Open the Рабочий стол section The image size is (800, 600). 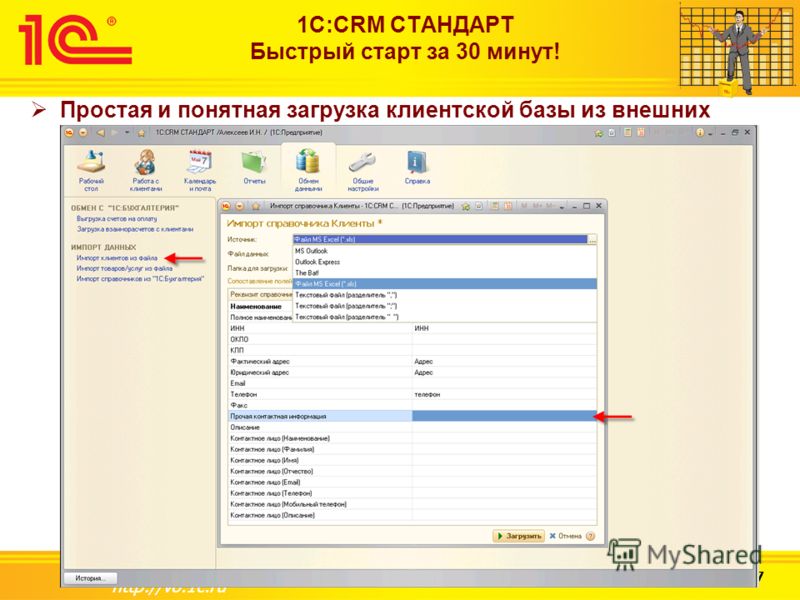tap(91, 171)
